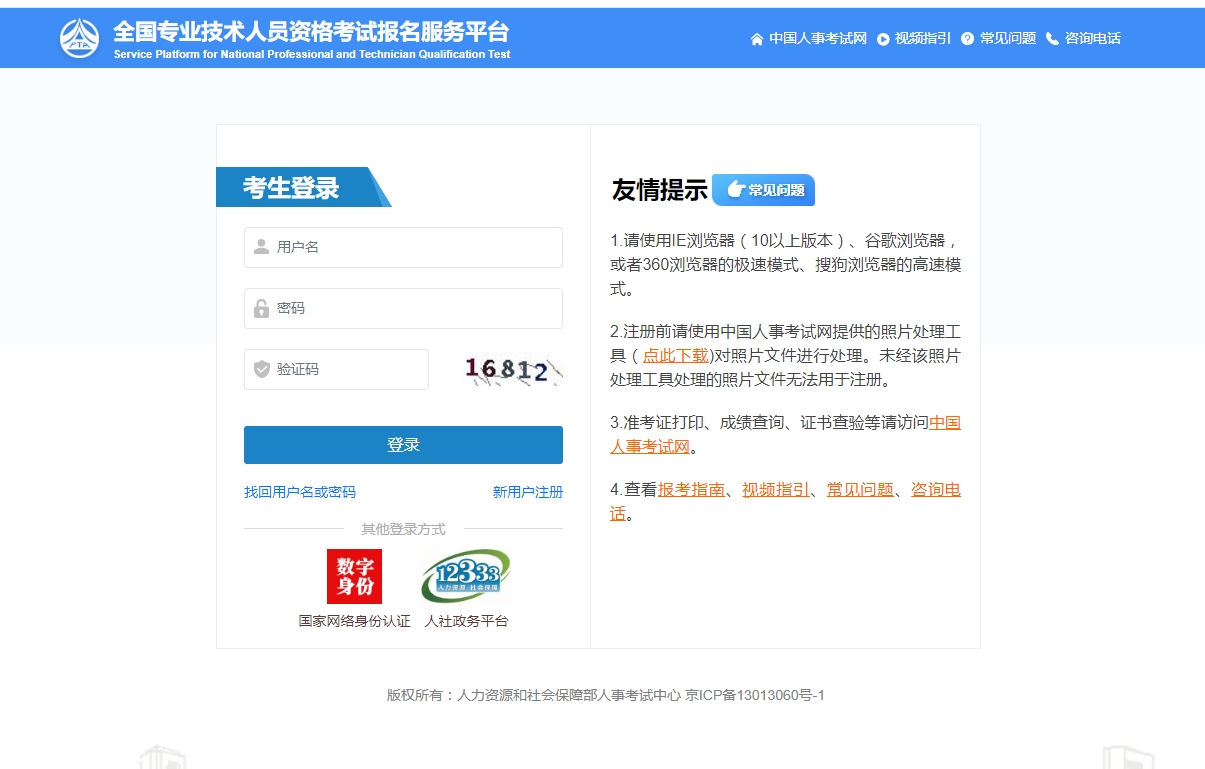Click the 16812 captcha image to refresh
This screenshot has height=769, width=1205.
click(510, 369)
